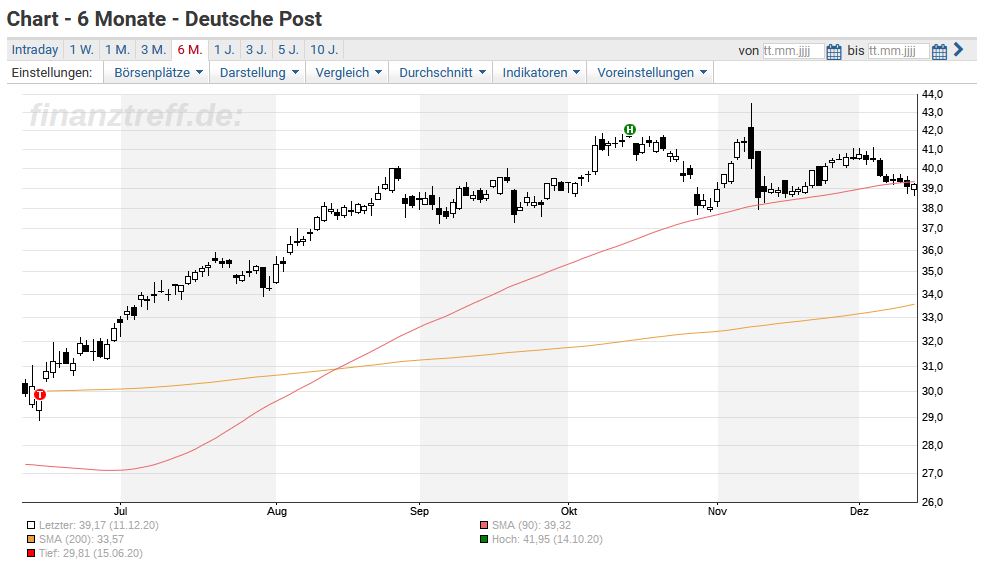The height and width of the screenshot is (570, 986).
Task: Select the 3 J. timeframe tab
Action: 256,50
